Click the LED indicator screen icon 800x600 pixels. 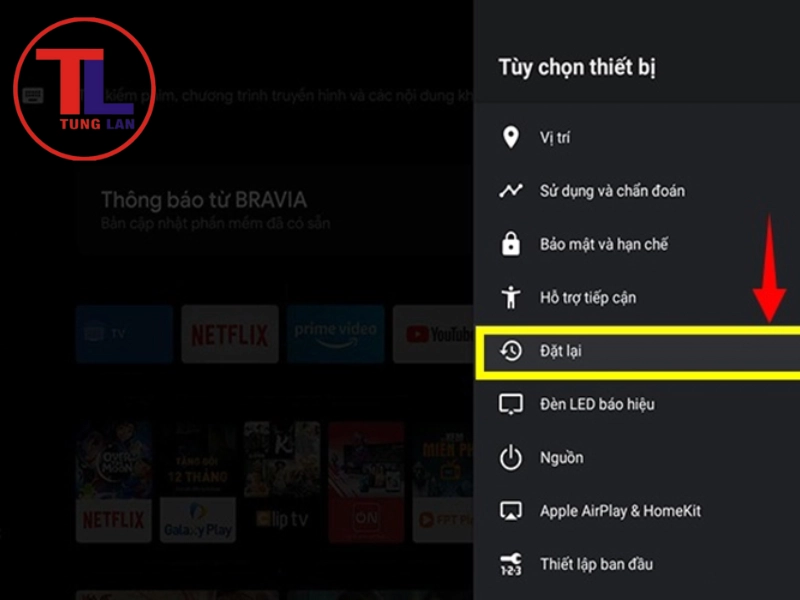point(511,404)
